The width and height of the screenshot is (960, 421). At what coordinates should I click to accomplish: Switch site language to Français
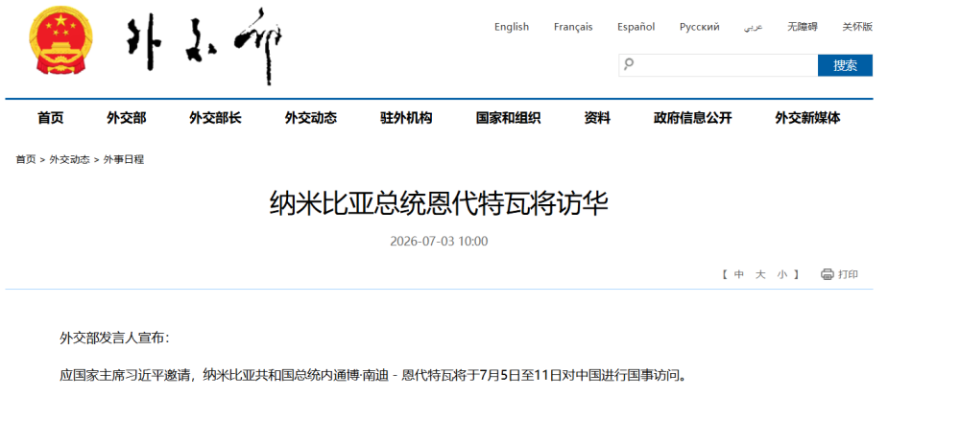point(573,27)
